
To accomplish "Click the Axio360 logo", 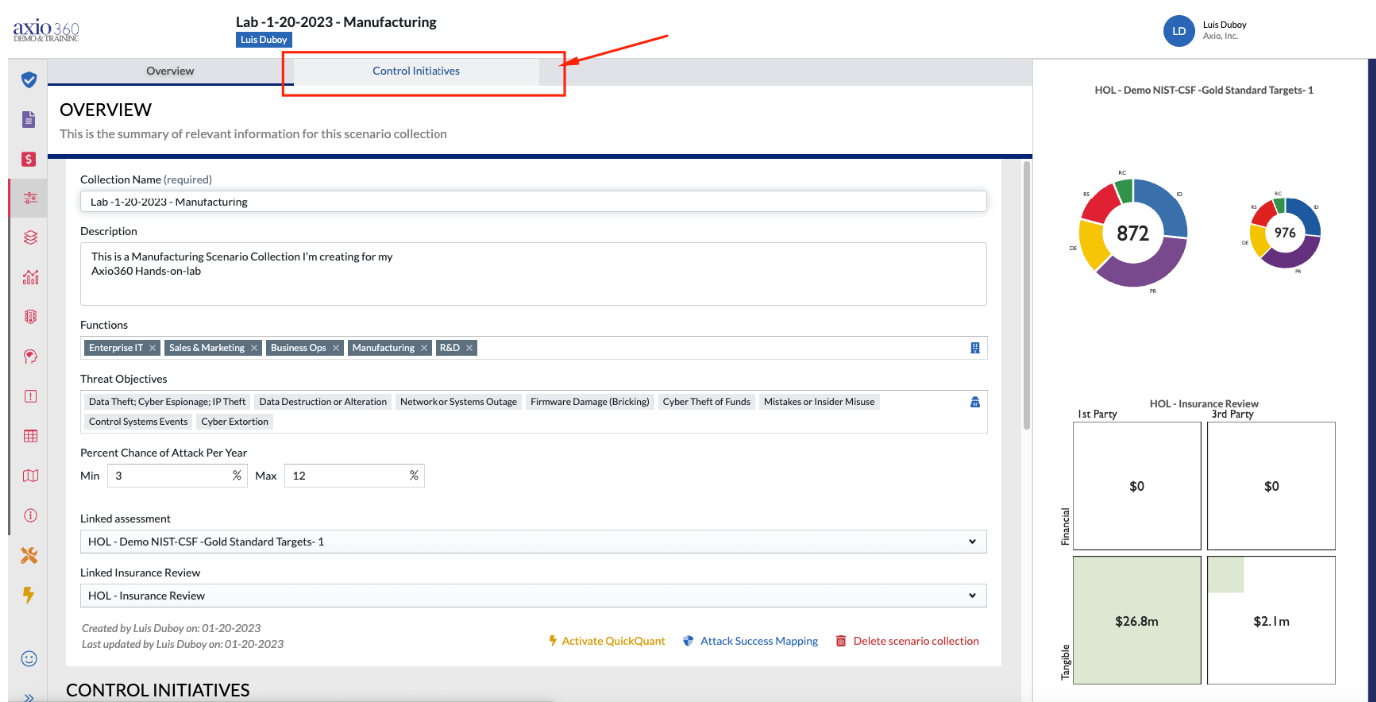I will coord(46,30).
